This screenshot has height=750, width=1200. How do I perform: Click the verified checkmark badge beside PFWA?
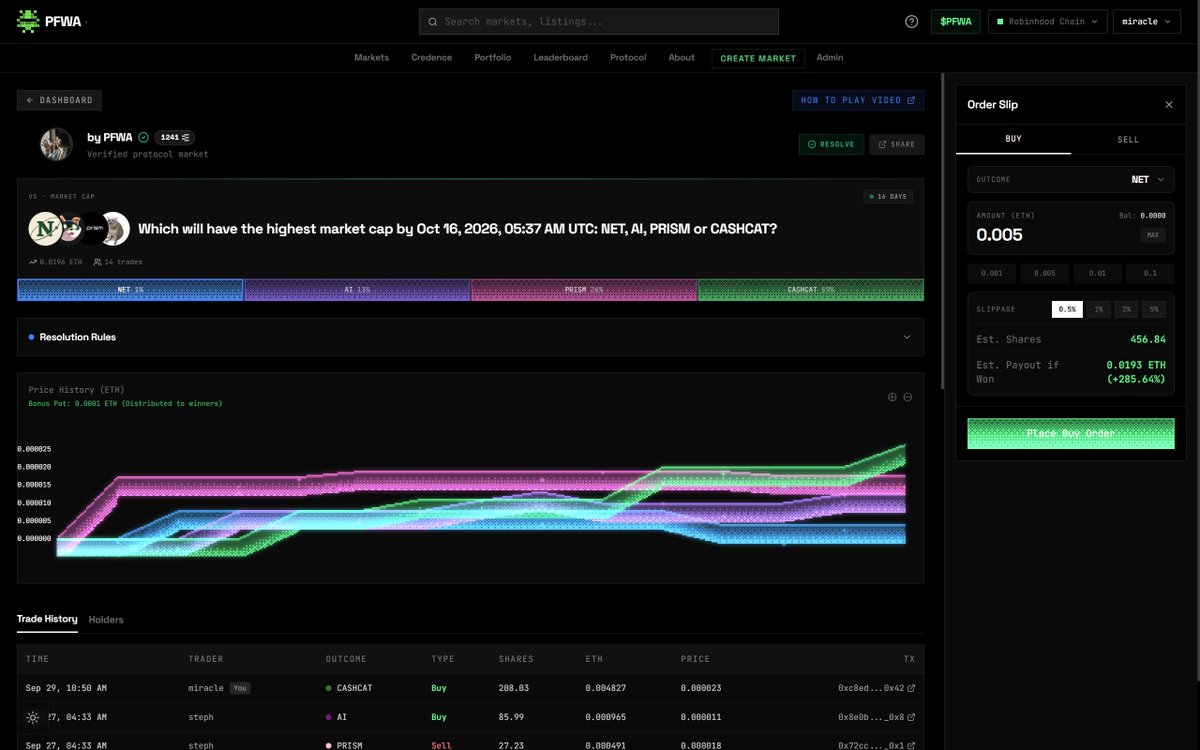pyautogui.click(x=143, y=137)
